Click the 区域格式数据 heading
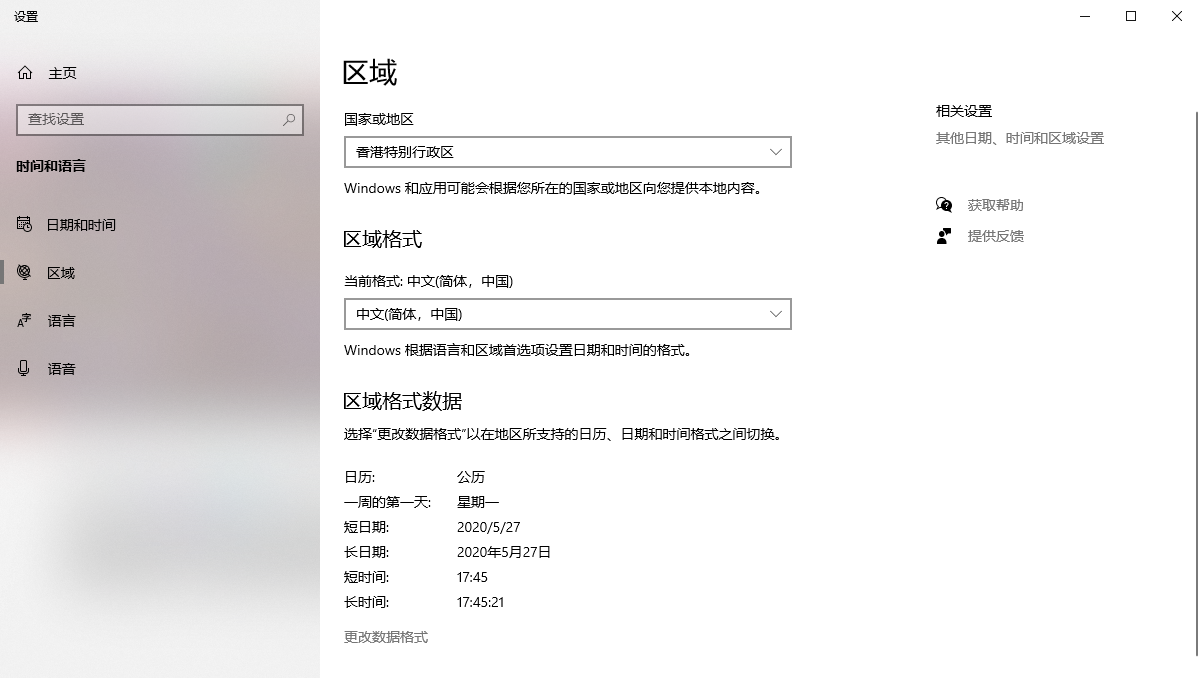1200x678 pixels. coord(403,401)
